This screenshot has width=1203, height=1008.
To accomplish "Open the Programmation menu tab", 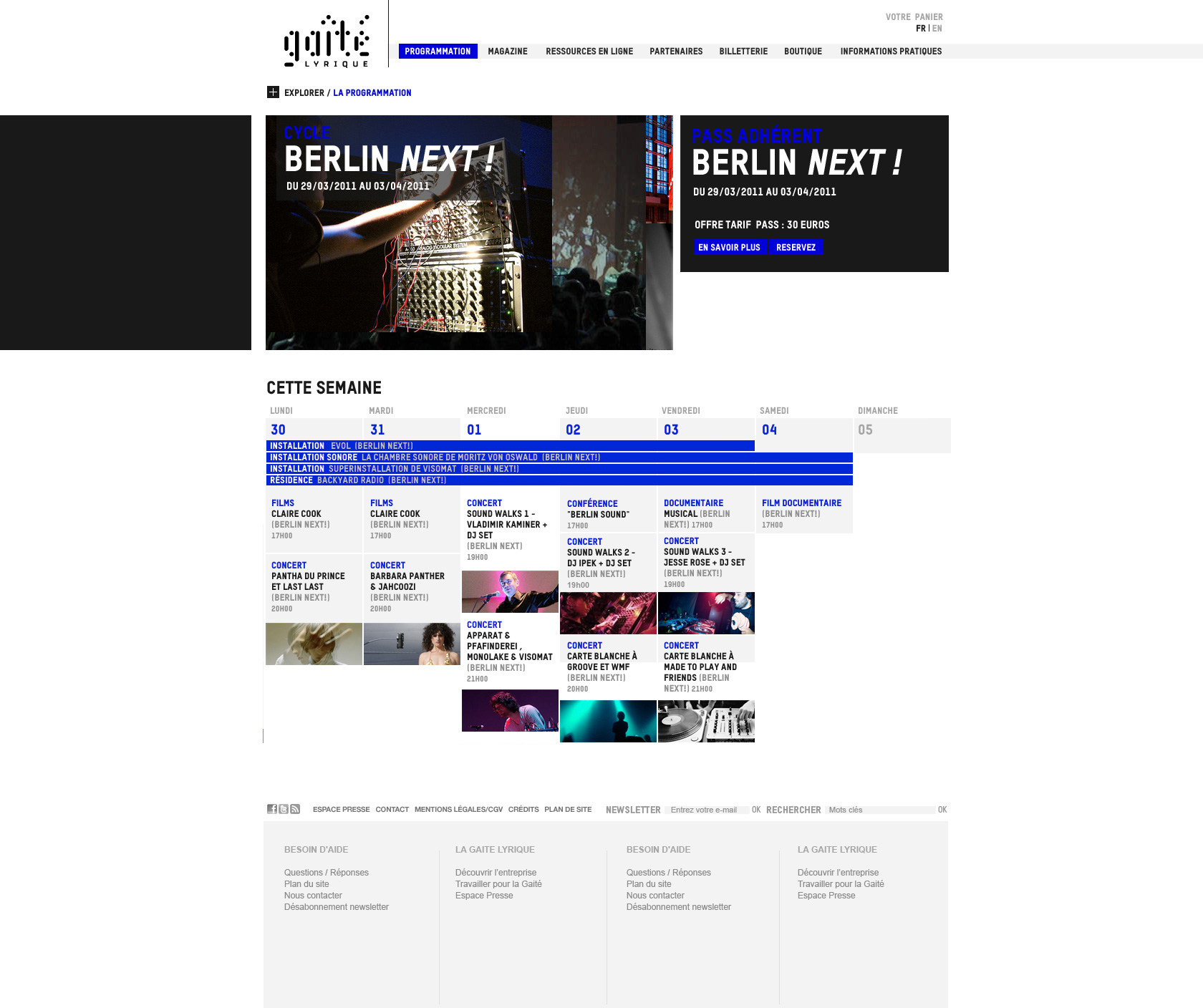I will (x=438, y=51).
